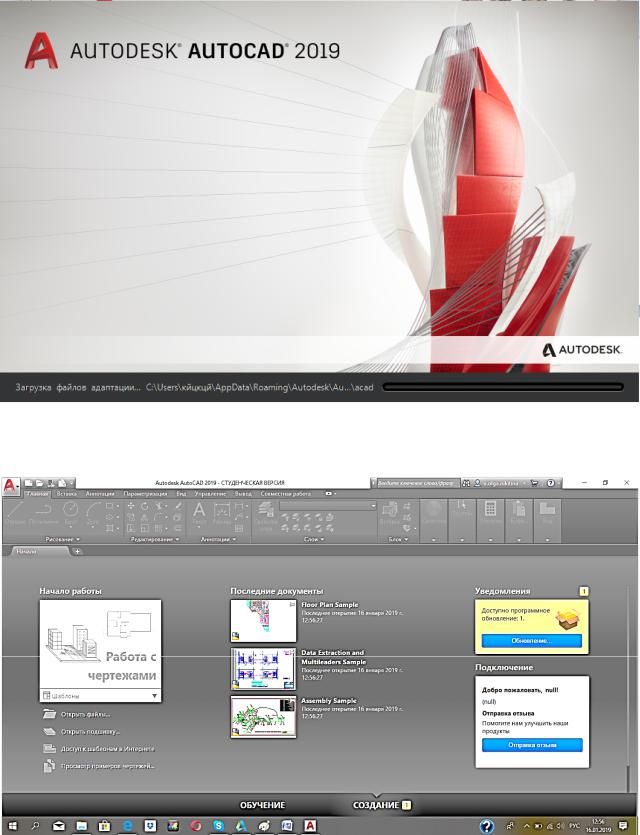Image resolution: width=640 pixels, height=835 pixels.
Task: Show hidden system tray icons chevron
Action: pos(527,826)
